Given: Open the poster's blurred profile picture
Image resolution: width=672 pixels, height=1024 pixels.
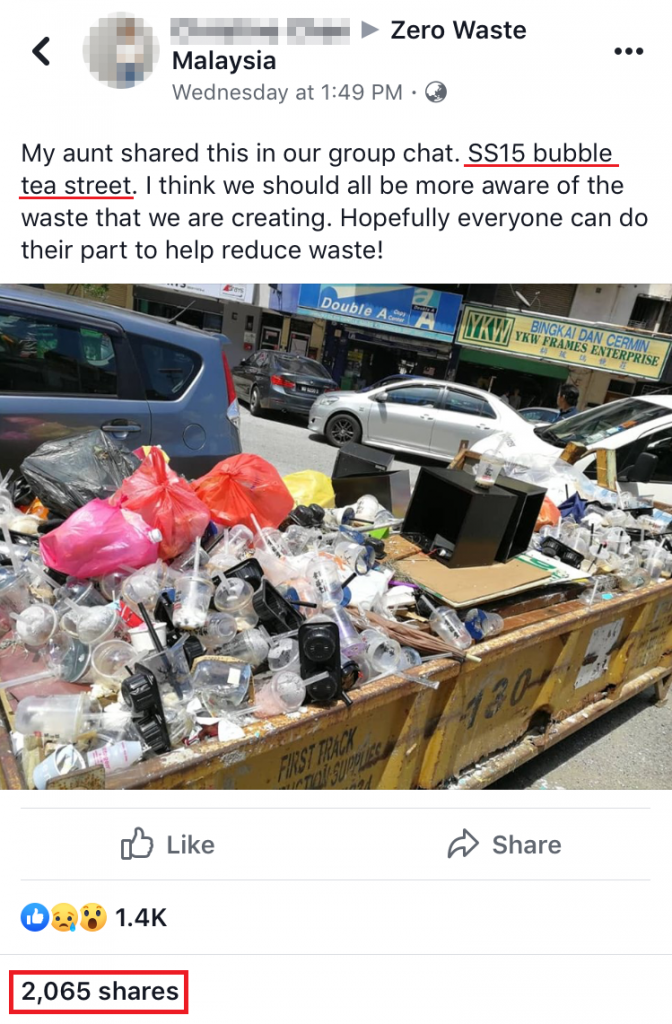Looking at the screenshot, I should [x=121, y=51].
